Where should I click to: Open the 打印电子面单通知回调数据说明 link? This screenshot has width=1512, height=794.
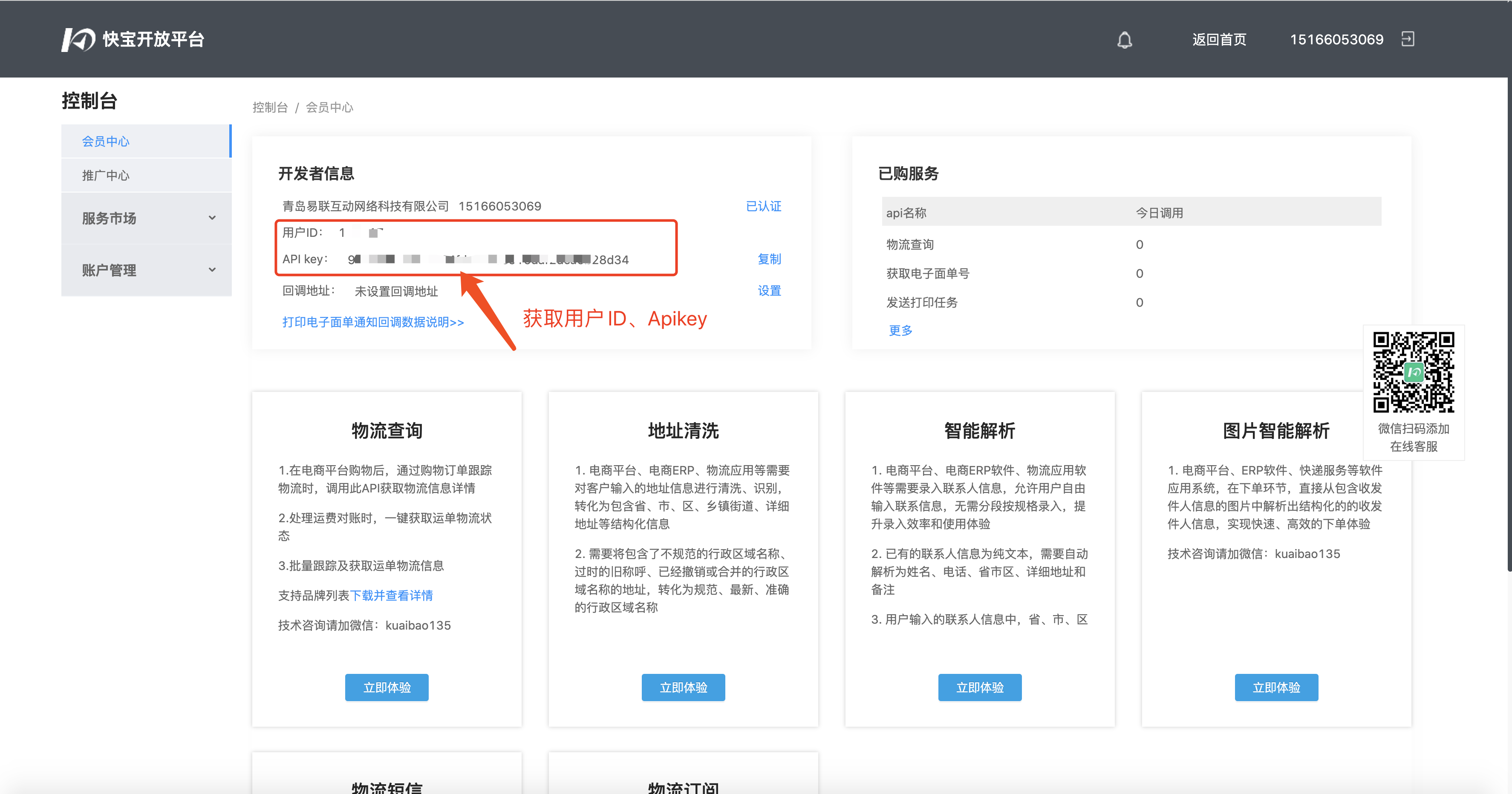[x=373, y=322]
